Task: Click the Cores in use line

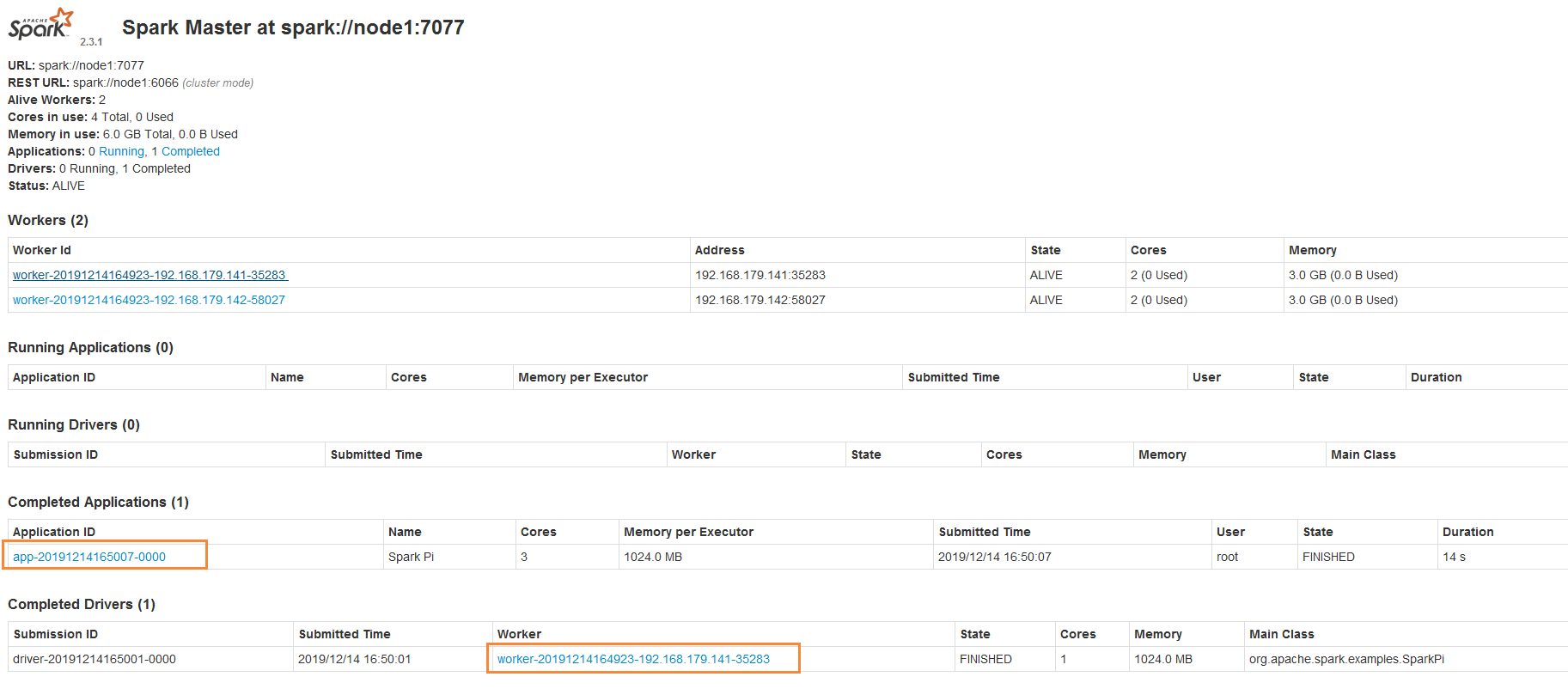Action: pyautogui.click(x=90, y=117)
